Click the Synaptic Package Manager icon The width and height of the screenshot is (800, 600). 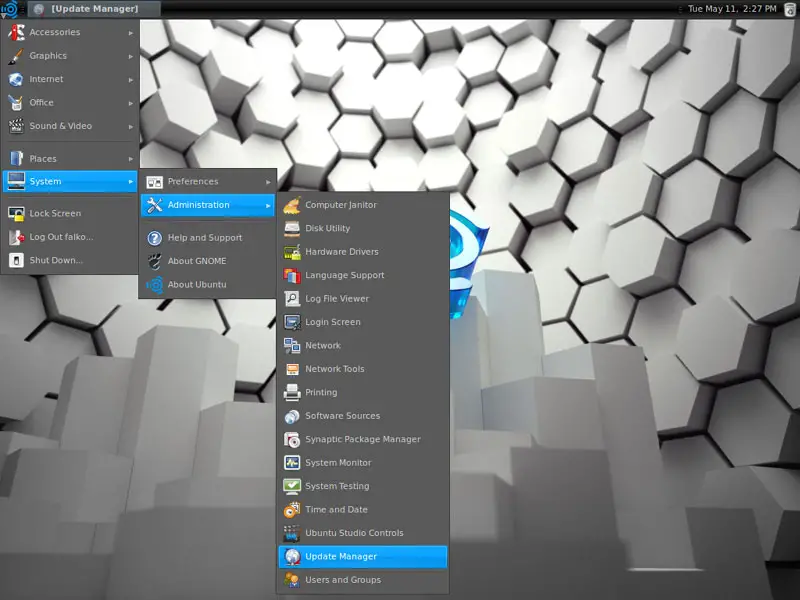tap(292, 439)
